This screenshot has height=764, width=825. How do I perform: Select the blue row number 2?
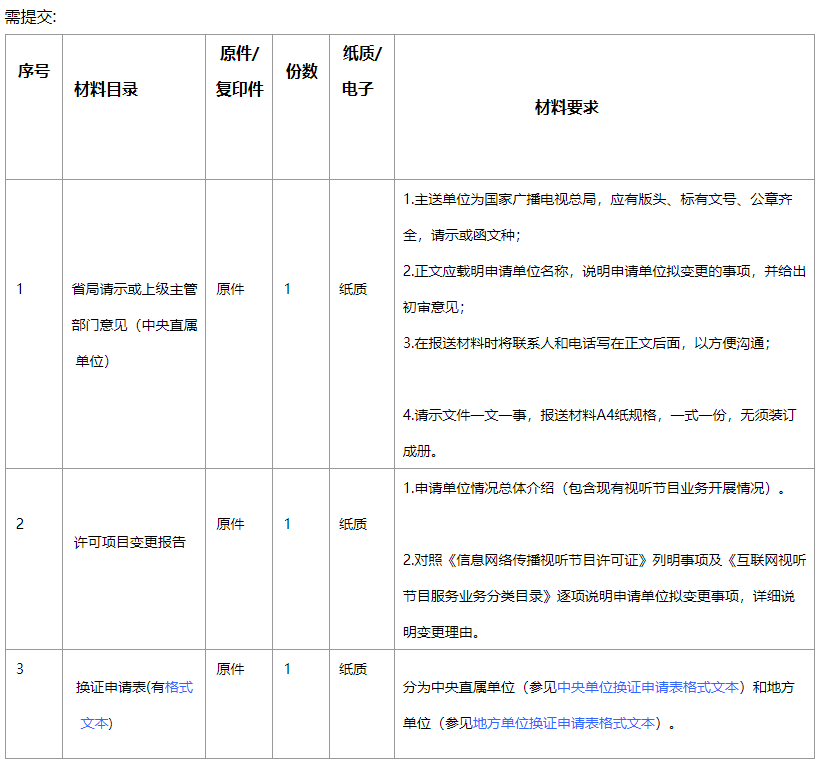coord(22,523)
